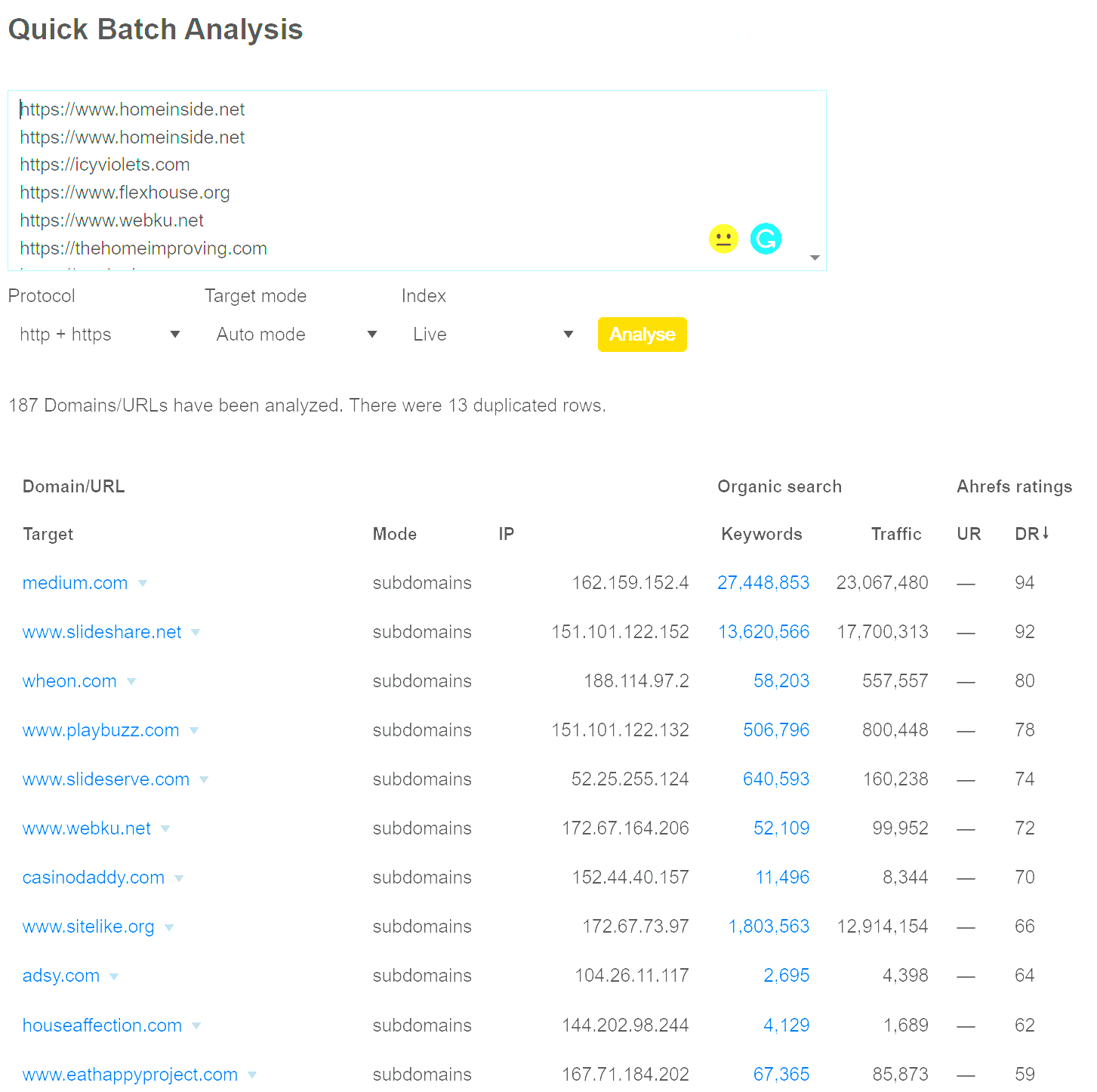Click the https://icyviolets.com line in textarea

tap(105, 165)
